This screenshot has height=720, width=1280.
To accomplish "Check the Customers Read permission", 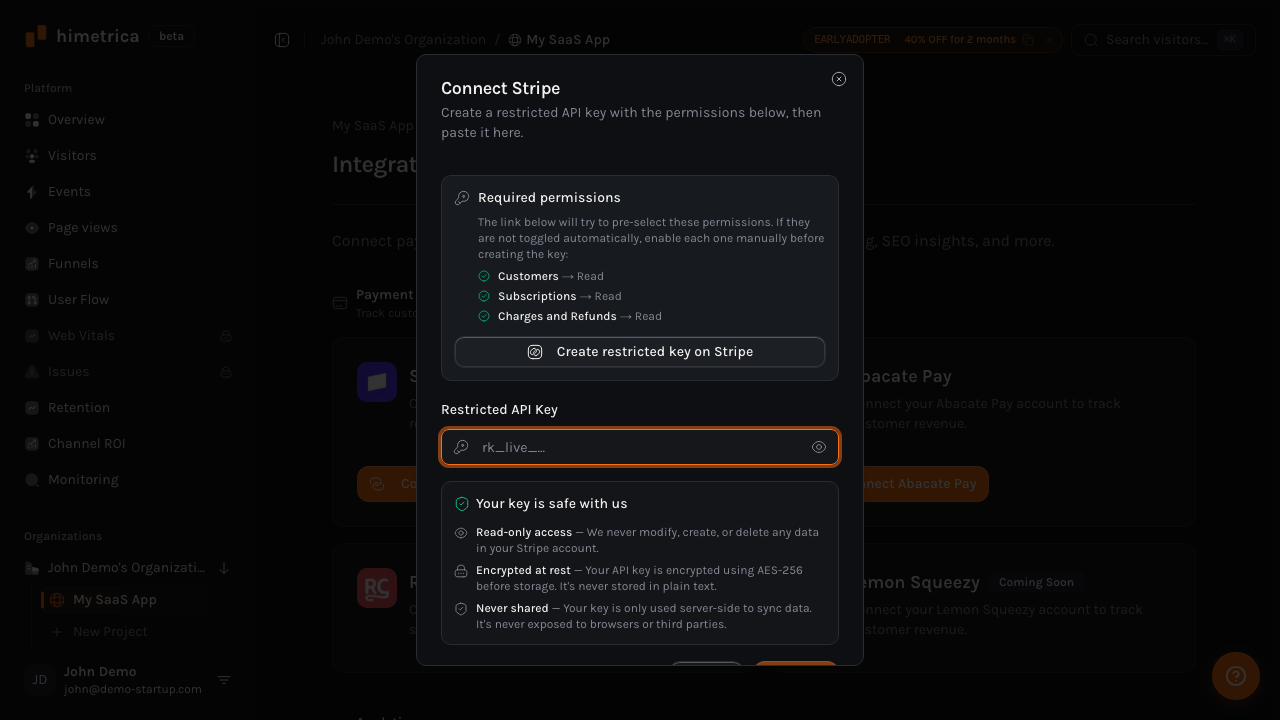I will click(484, 276).
